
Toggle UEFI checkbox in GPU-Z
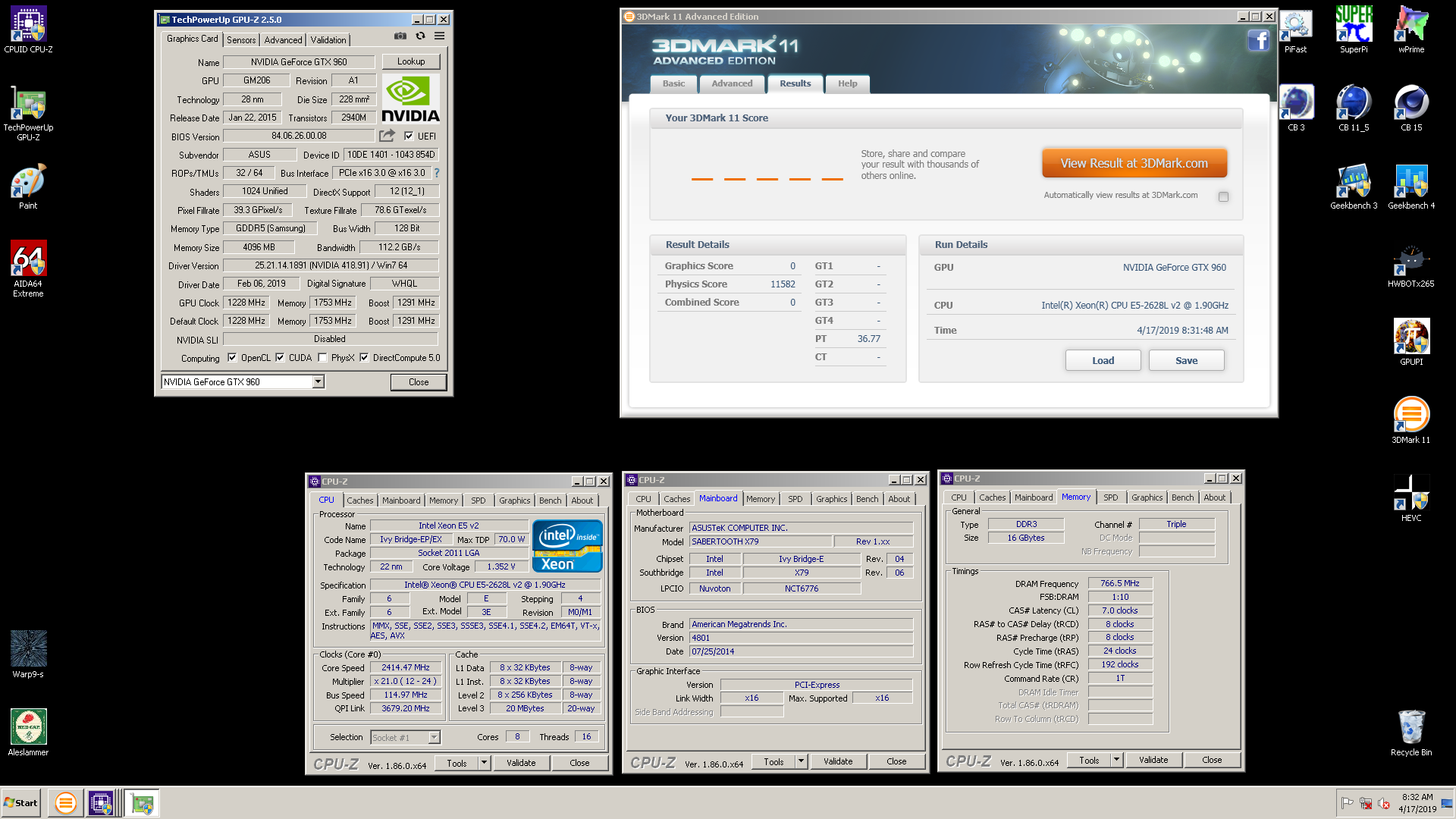click(409, 136)
